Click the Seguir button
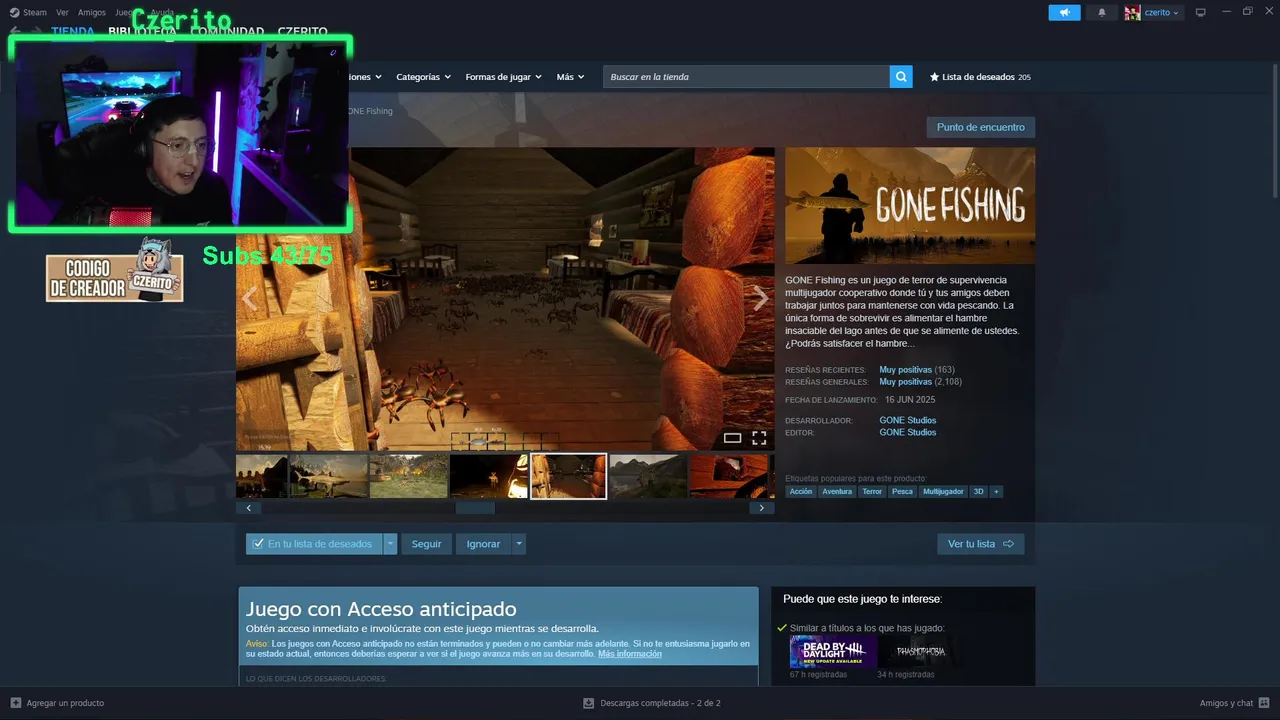The height and width of the screenshot is (720, 1280). click(426, 544)
